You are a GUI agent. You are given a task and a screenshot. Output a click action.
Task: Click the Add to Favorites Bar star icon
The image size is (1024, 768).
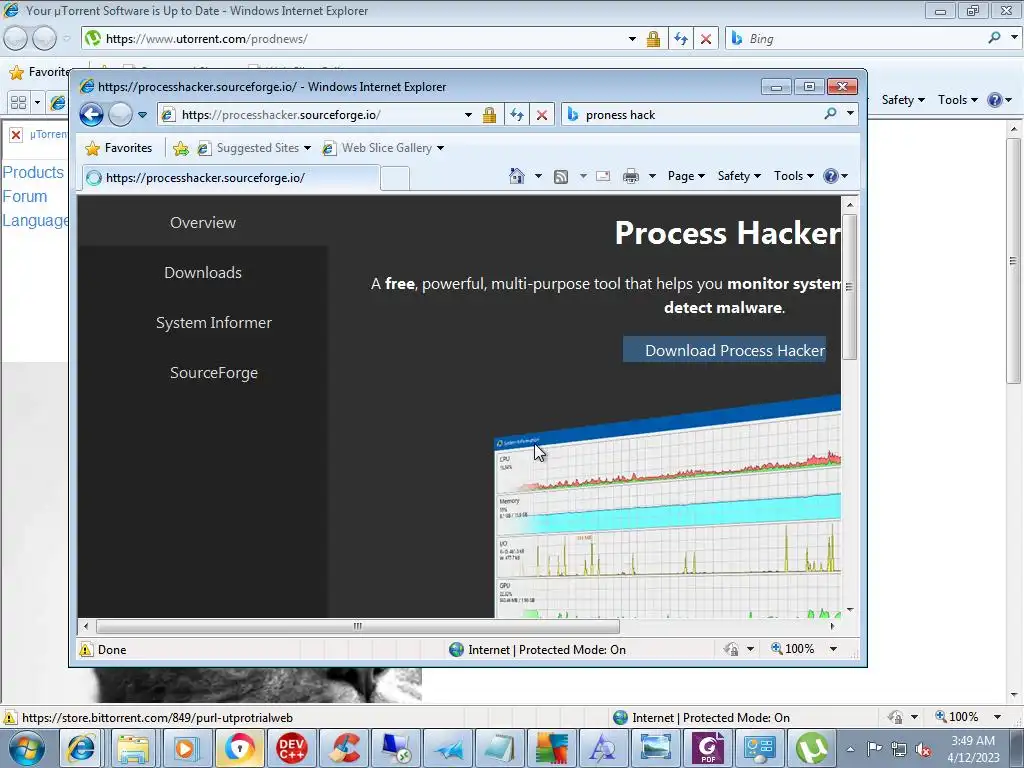(x=181, y=148)
